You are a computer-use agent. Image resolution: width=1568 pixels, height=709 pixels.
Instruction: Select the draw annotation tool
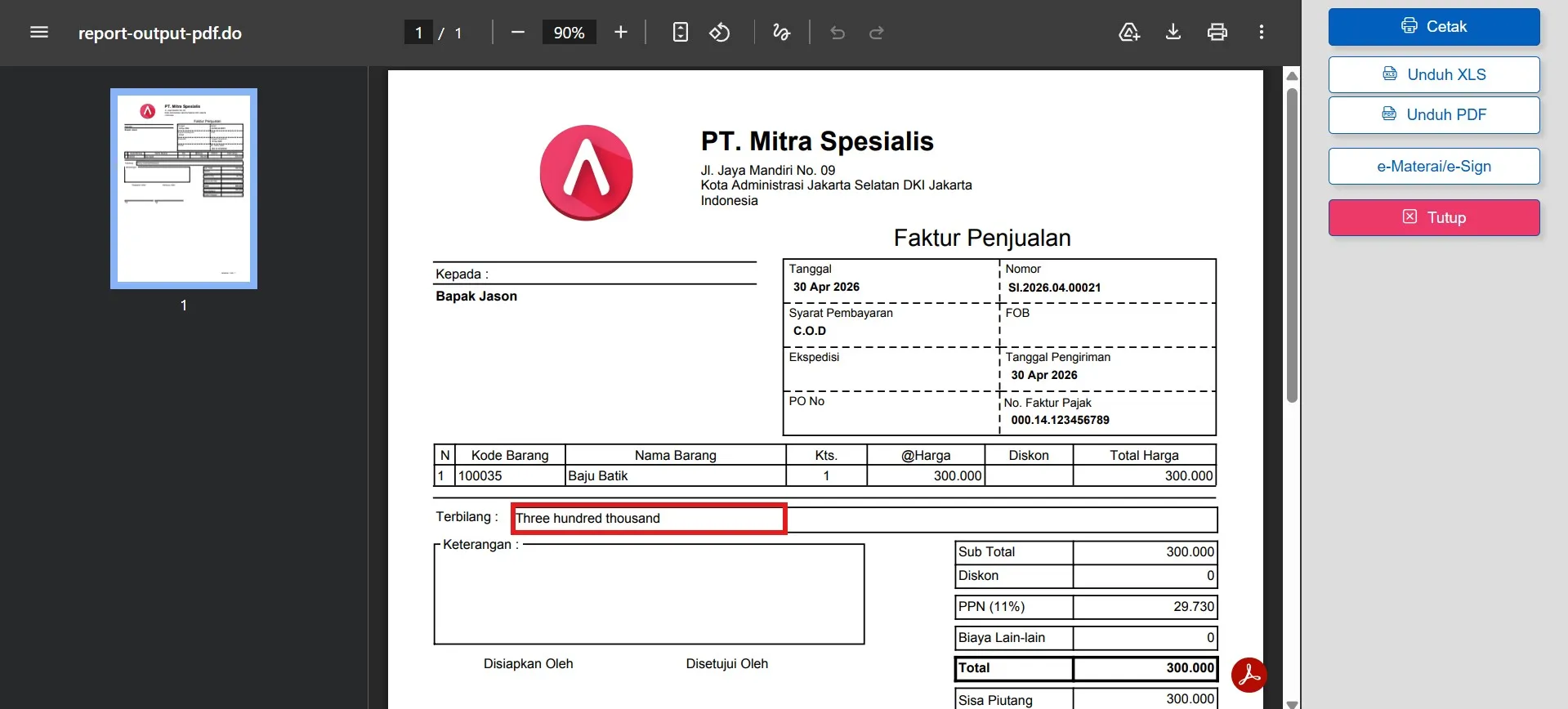[782, 33]
